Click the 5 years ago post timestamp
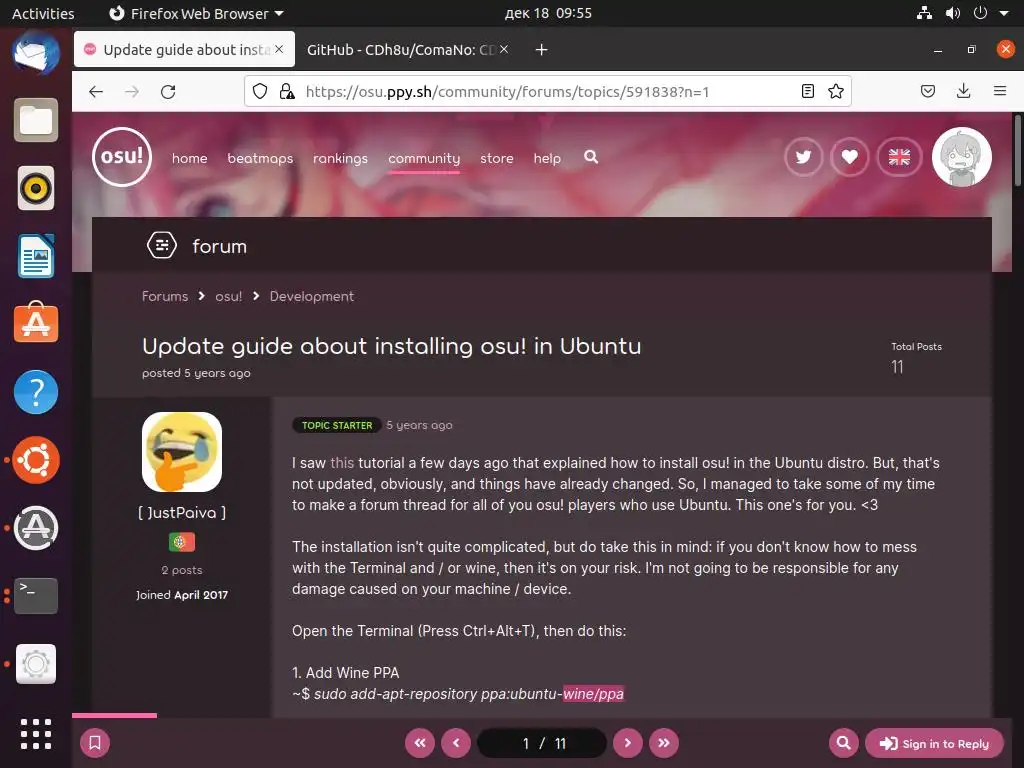Viewport: 1024px width, 768px height. tap(419, 425)
